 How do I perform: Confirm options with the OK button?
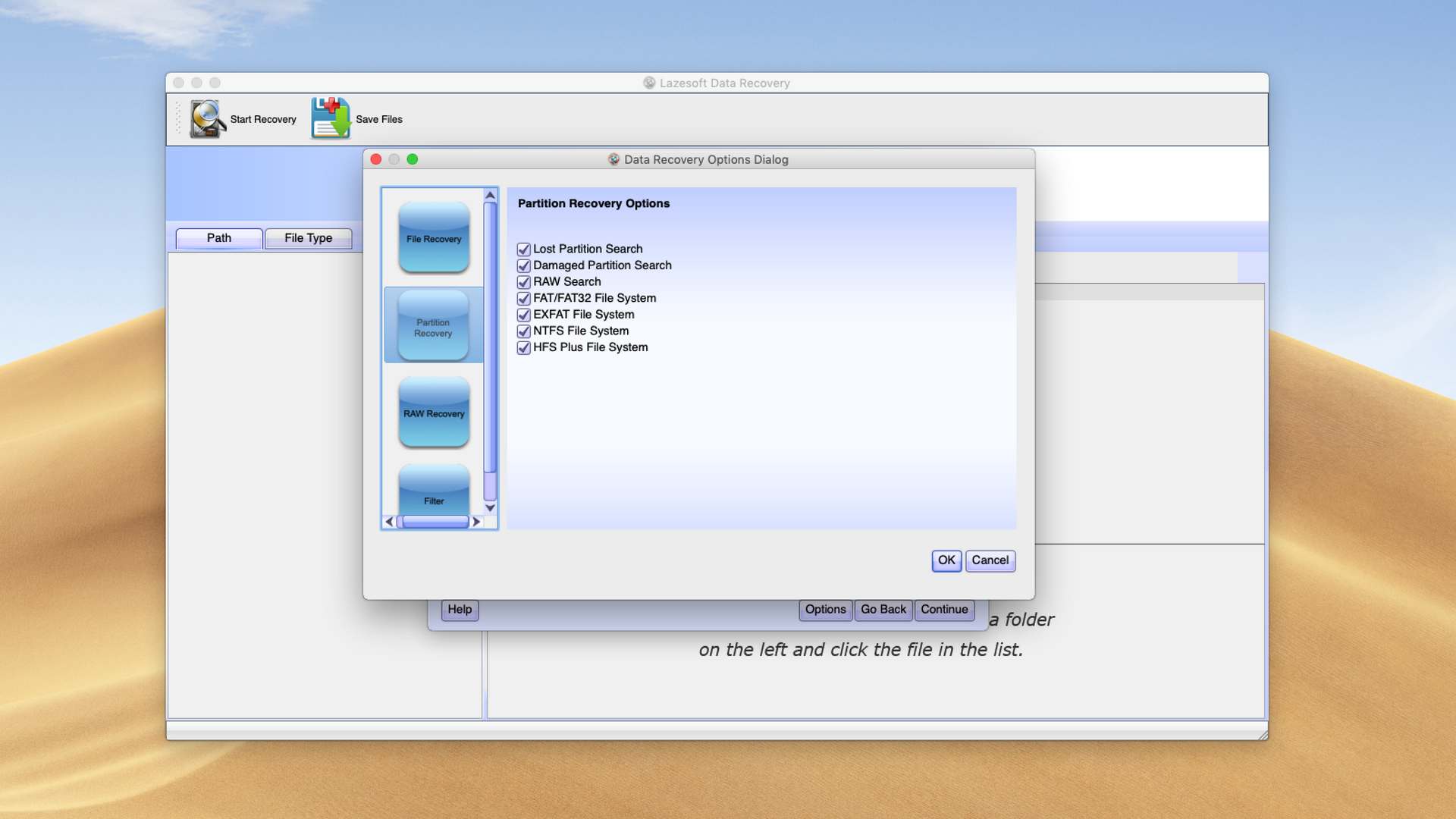tap(946, 560)
